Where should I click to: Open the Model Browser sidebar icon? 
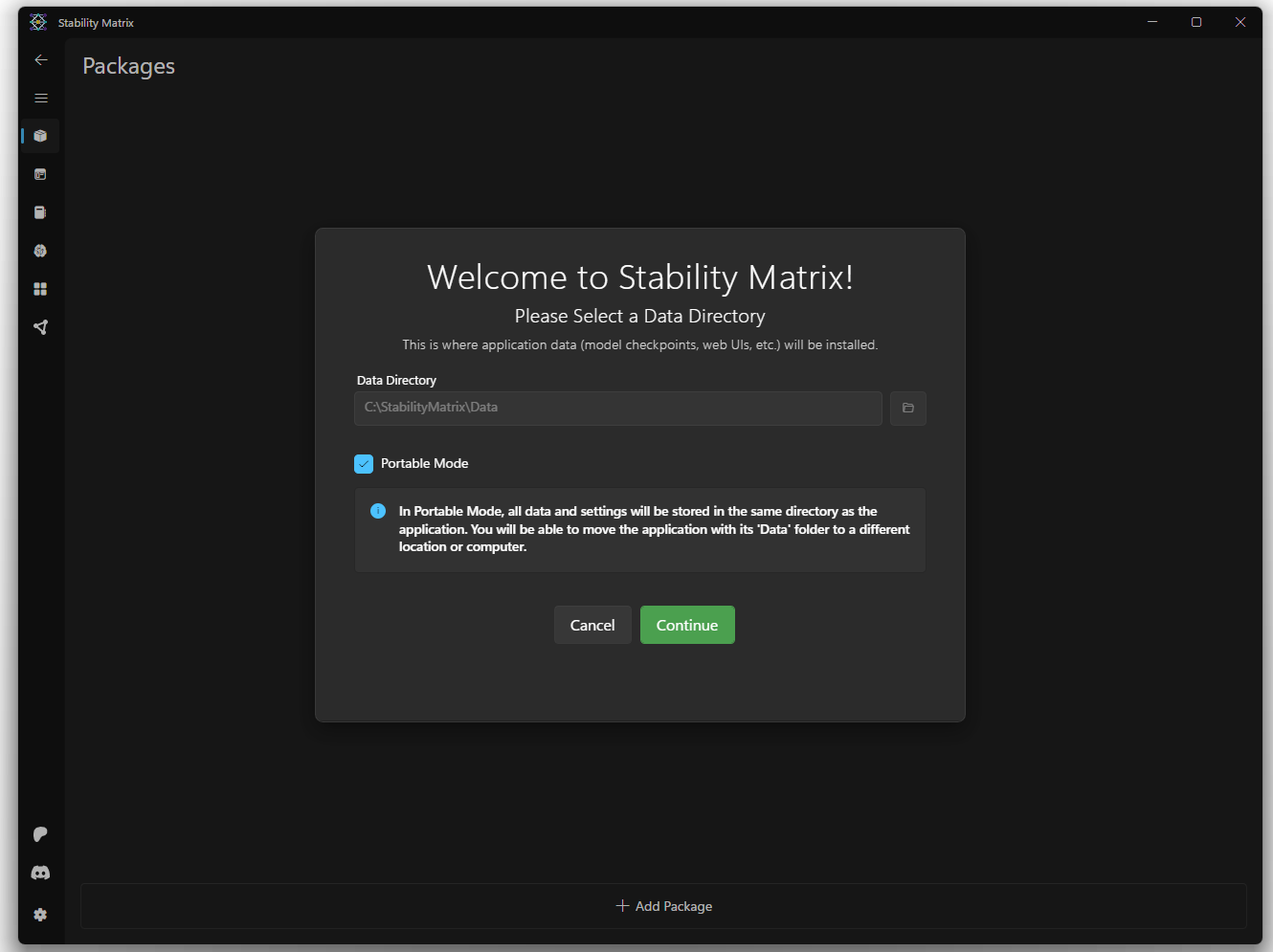tap(40, 251)
